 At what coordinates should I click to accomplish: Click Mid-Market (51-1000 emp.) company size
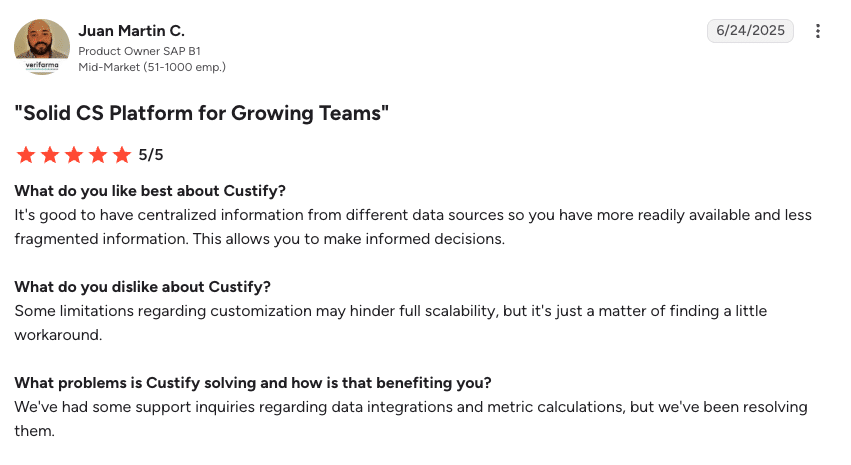tap(152, 67)
